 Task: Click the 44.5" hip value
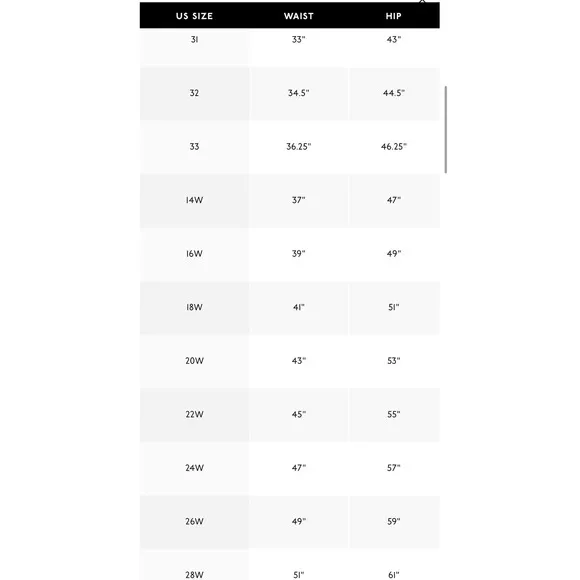click(394, 93)
